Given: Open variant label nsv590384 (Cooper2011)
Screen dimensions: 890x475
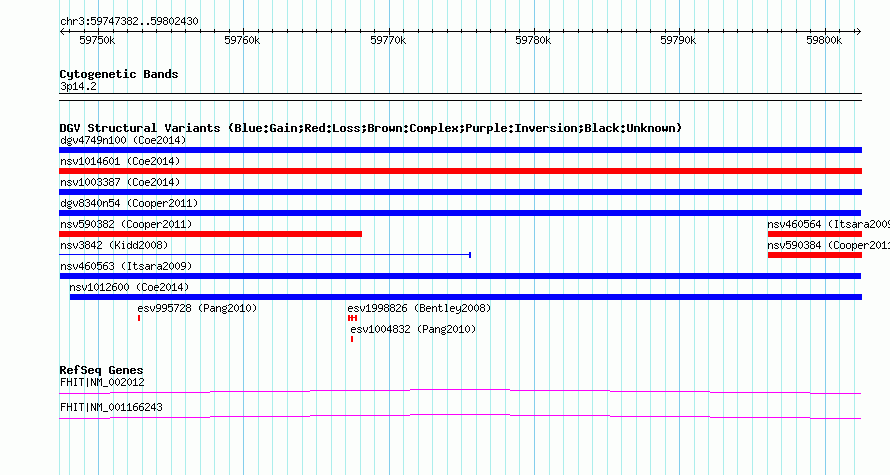Looking at the screenshot, I should (x=829, y=245).
